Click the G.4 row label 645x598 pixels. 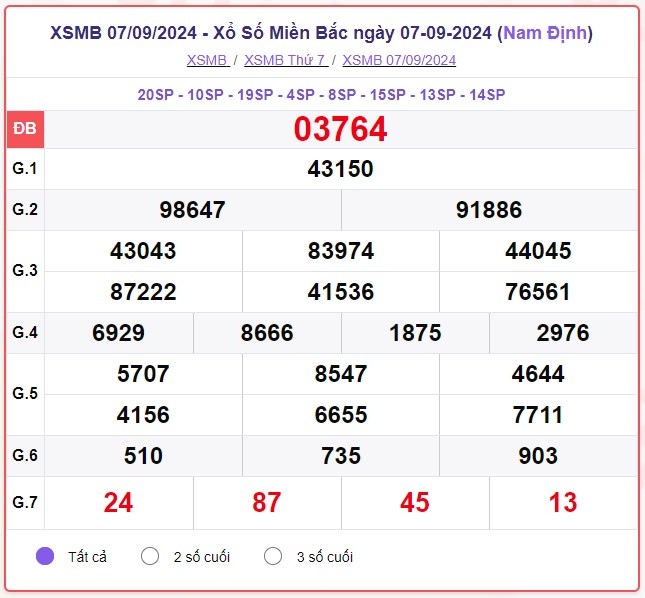pos(25,332)
